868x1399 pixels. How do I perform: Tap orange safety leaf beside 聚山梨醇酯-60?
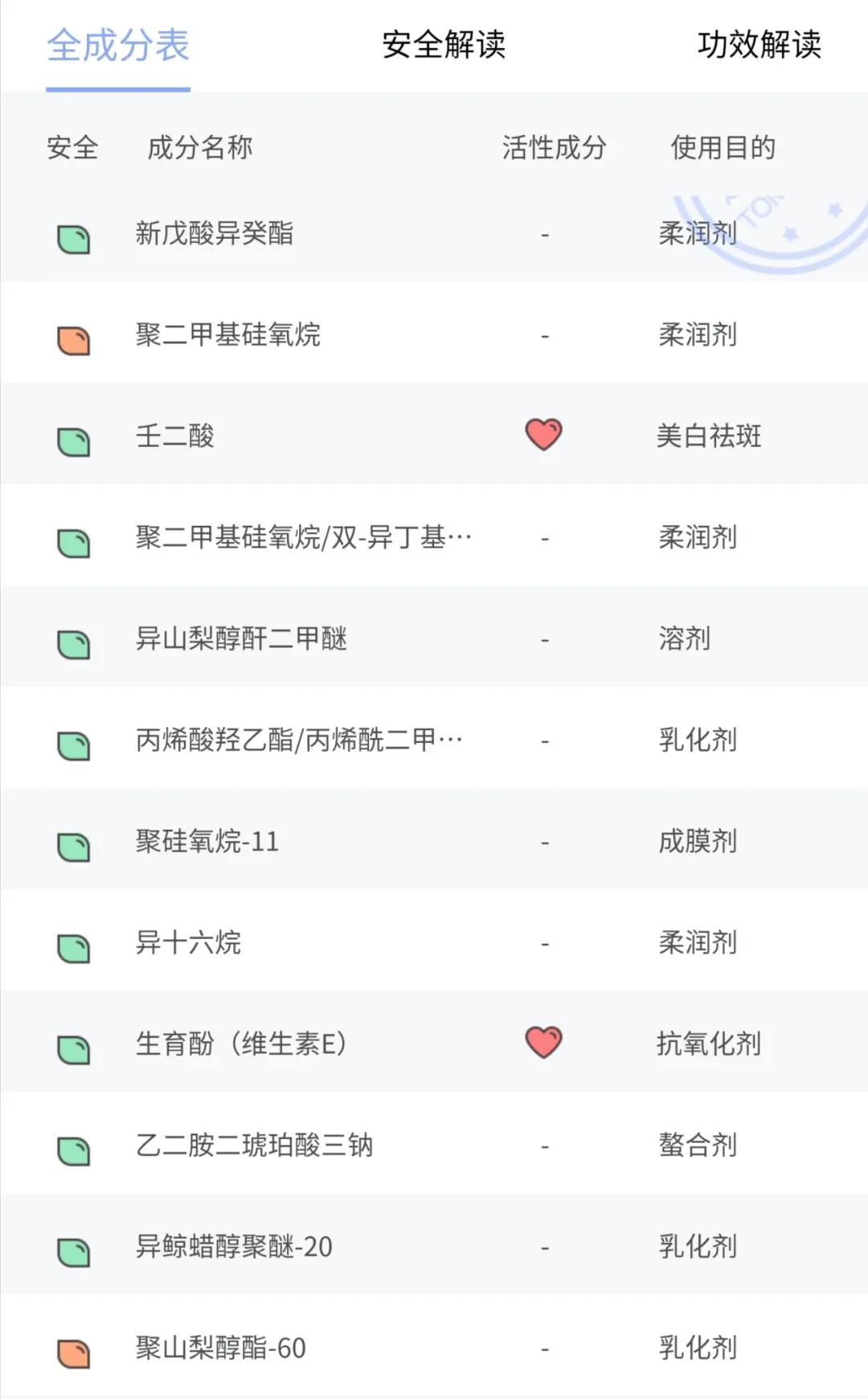click(73, 1353)
